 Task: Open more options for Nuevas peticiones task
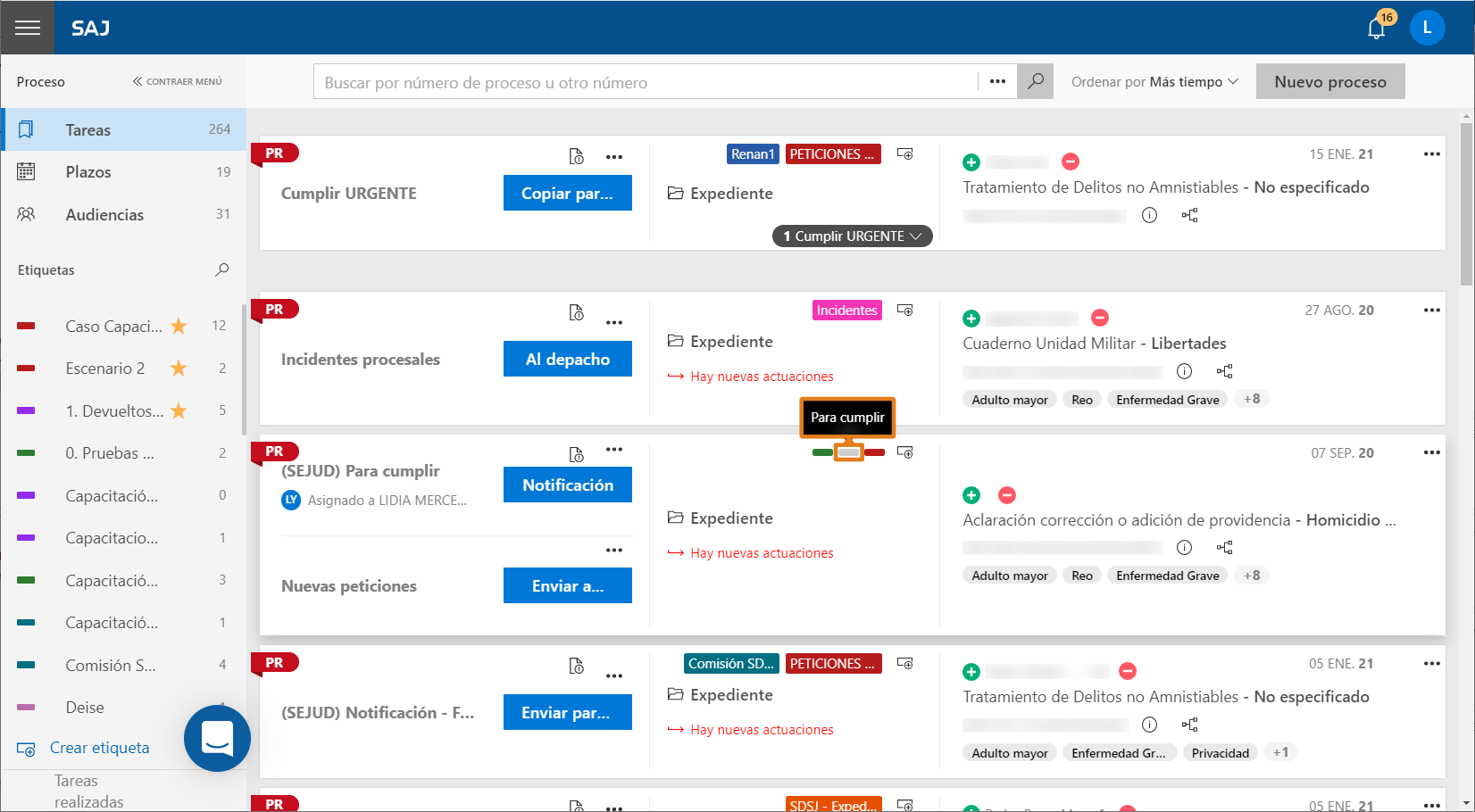(x=614, y=551)
